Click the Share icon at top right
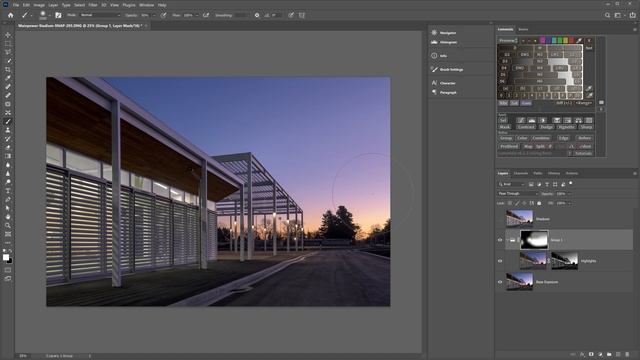The height and width of the screenshot is (360, 640). coord(632,15)
